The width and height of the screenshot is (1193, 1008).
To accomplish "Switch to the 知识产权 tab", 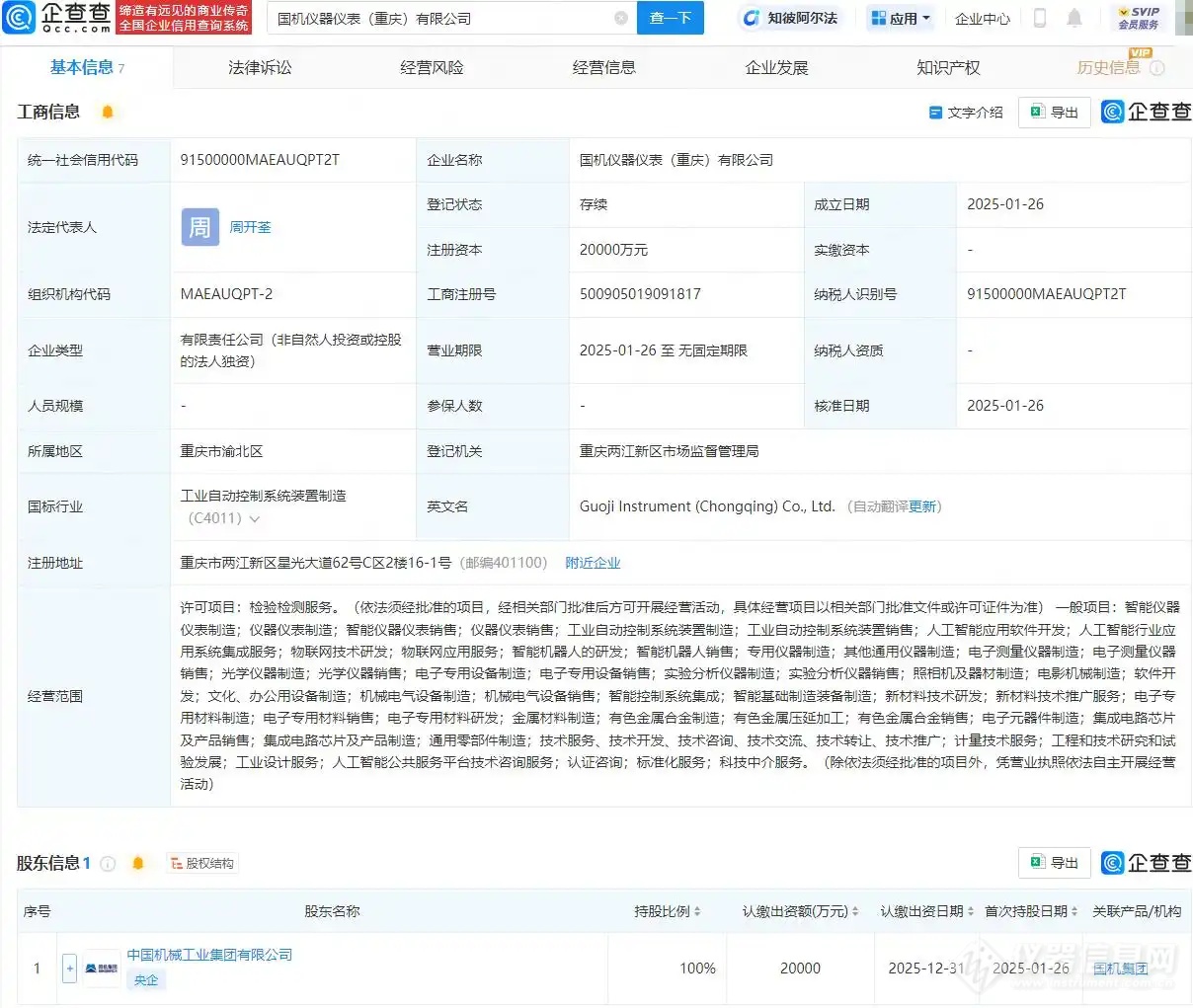I will point(949,67).
